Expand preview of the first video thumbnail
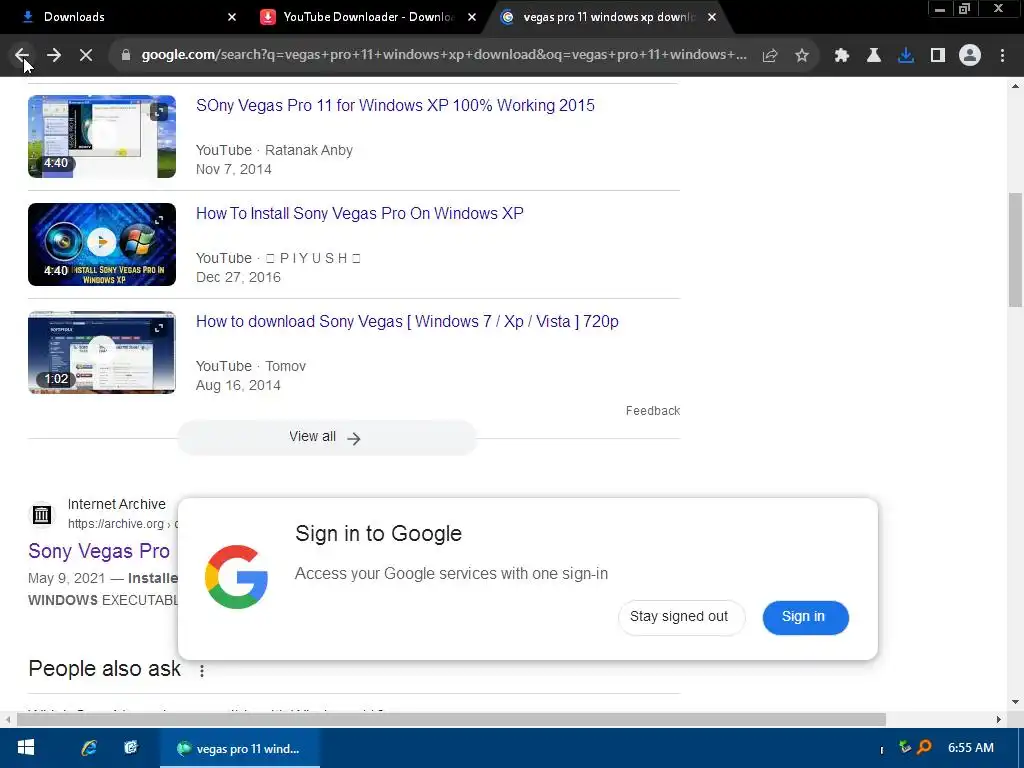1024x768 pixels. click(x=159, y=112)
